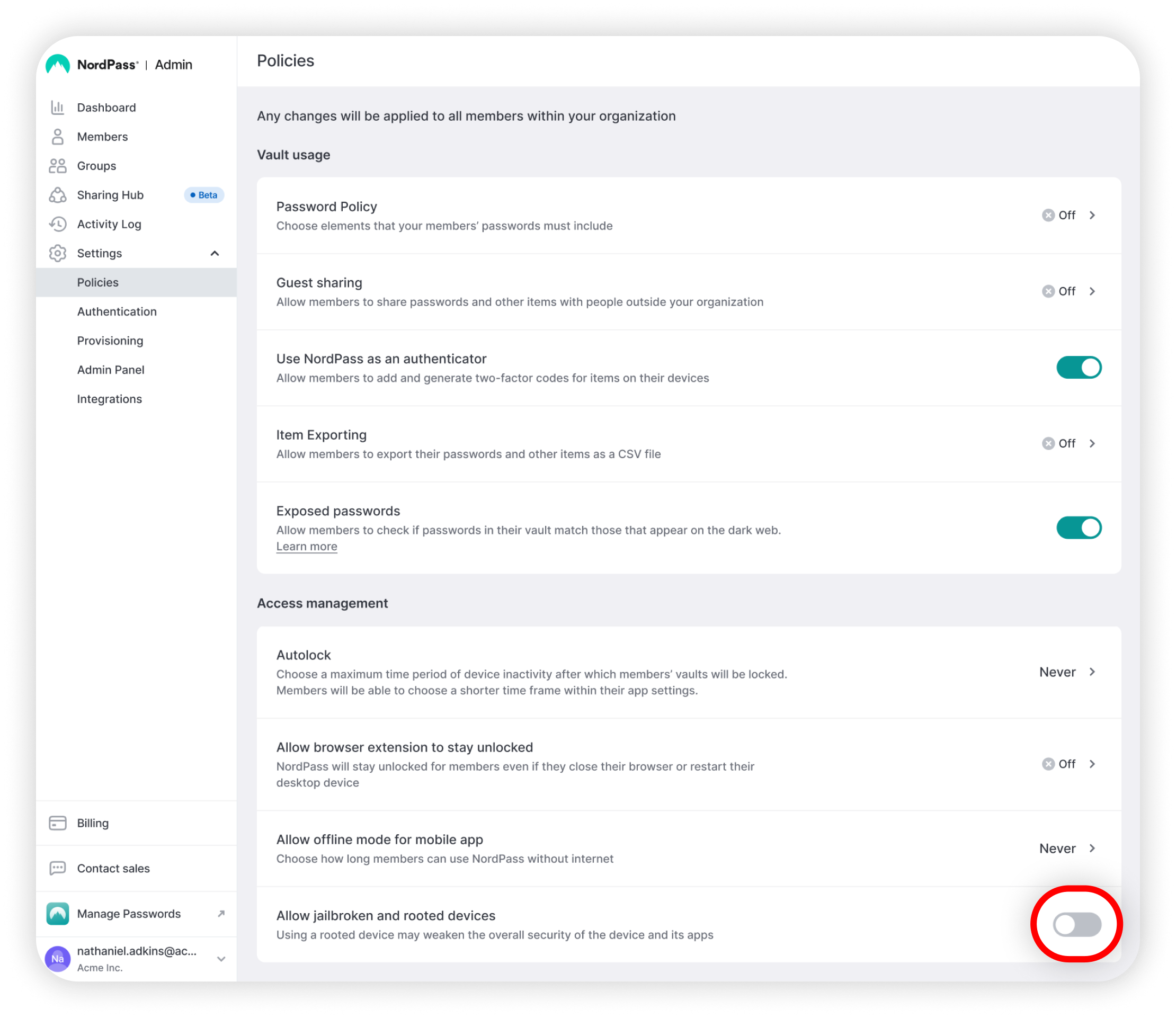Click the Billing card icon
The image size is (1176, 1018).
[x=57, y=823]
